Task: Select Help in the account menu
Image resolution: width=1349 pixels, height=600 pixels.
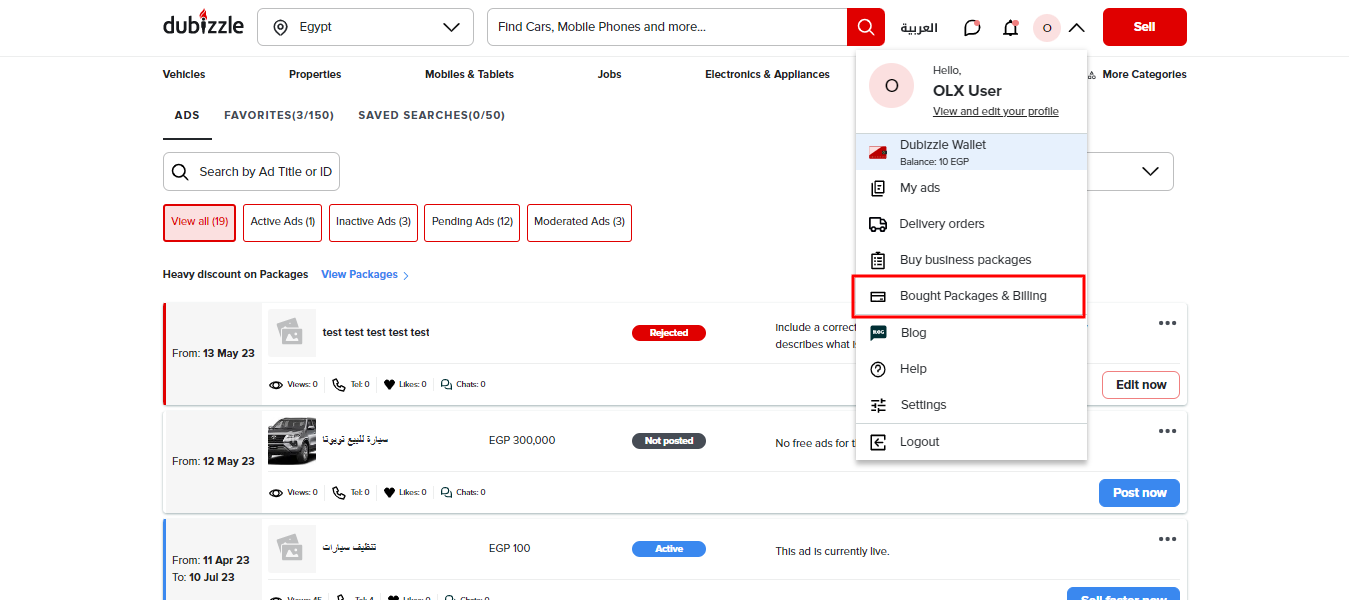Action: 971,369
